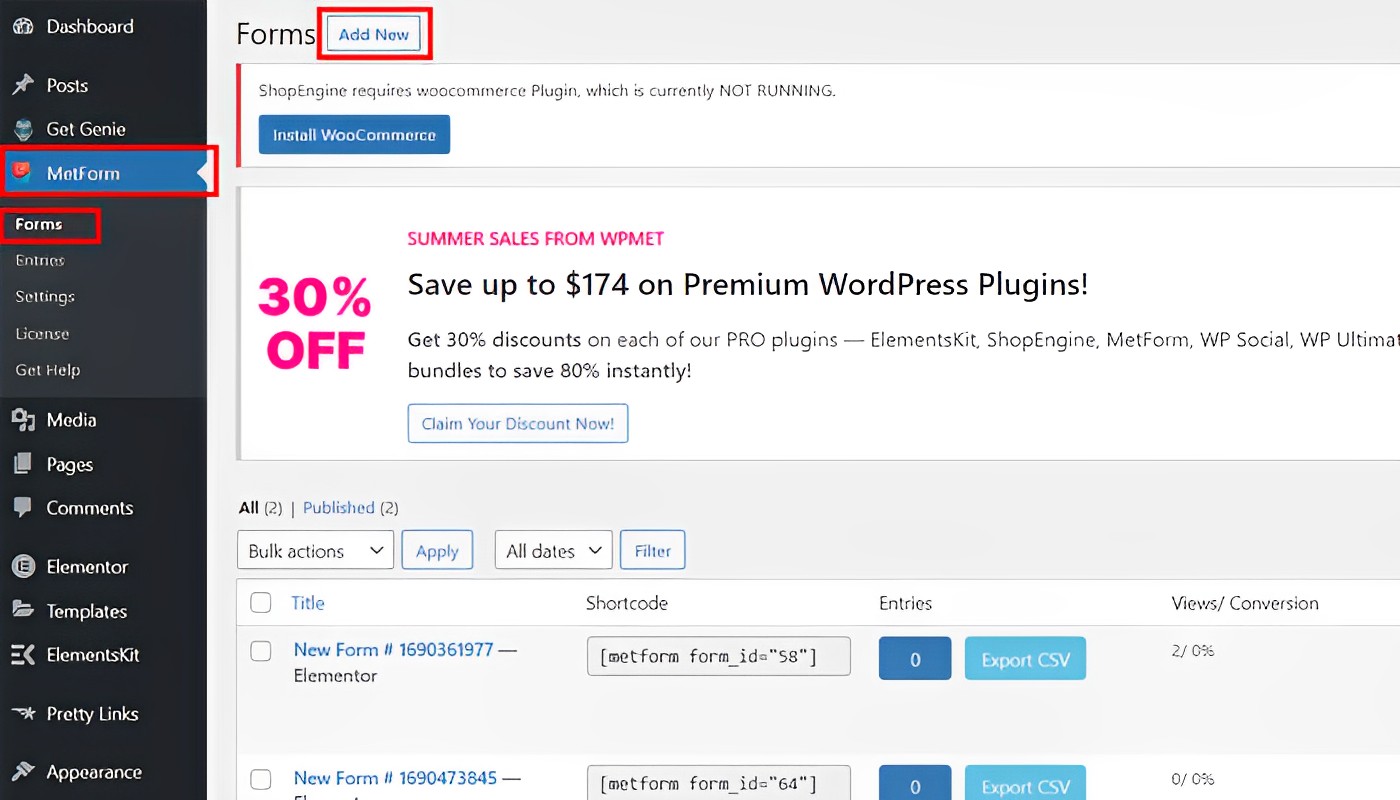Image resolution: width=1400 pixels, height=800 pixels.
Task: Check the box for New Form # 1690361977
Action: click(261, 651)
